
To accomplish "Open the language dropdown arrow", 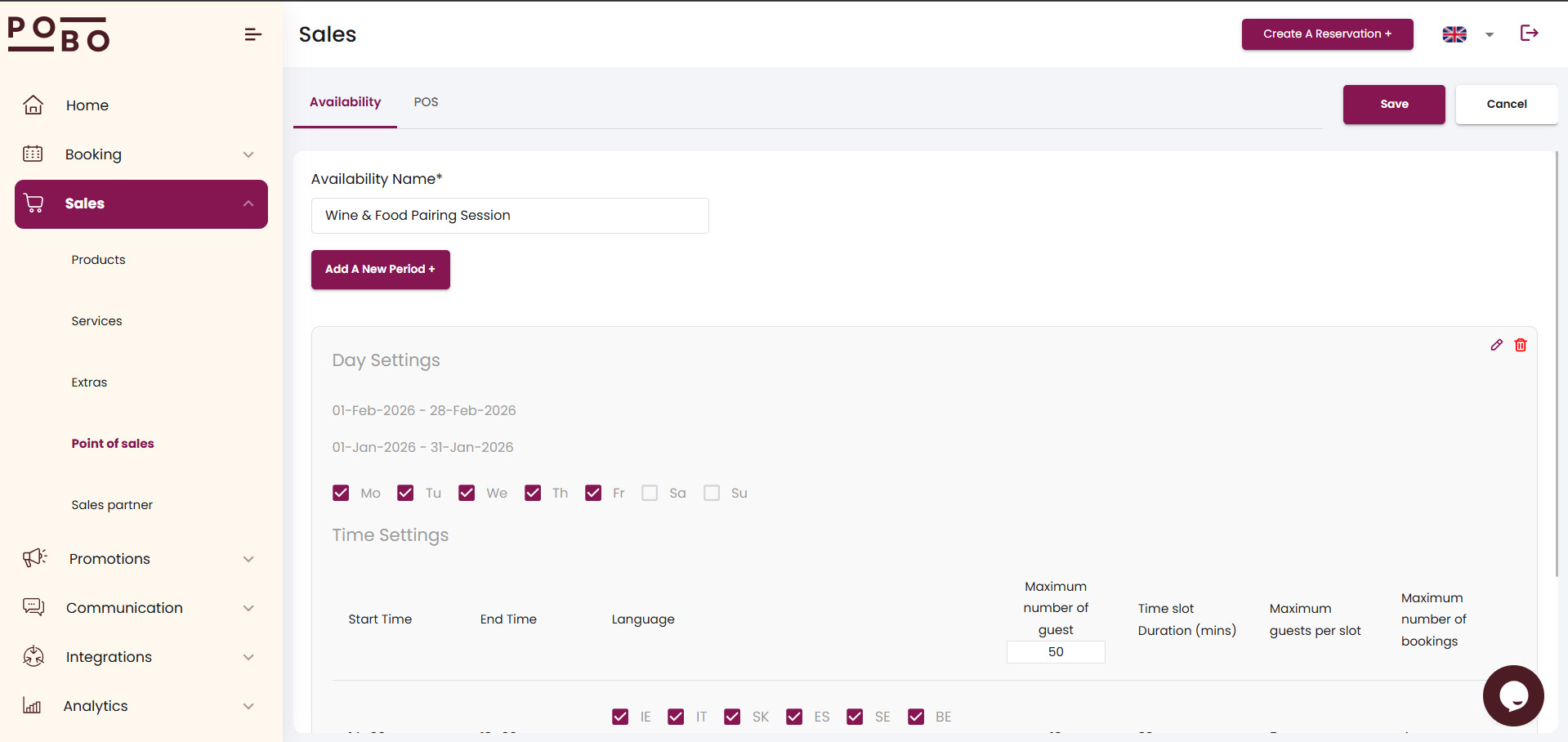I will [x=1490, y=34].
